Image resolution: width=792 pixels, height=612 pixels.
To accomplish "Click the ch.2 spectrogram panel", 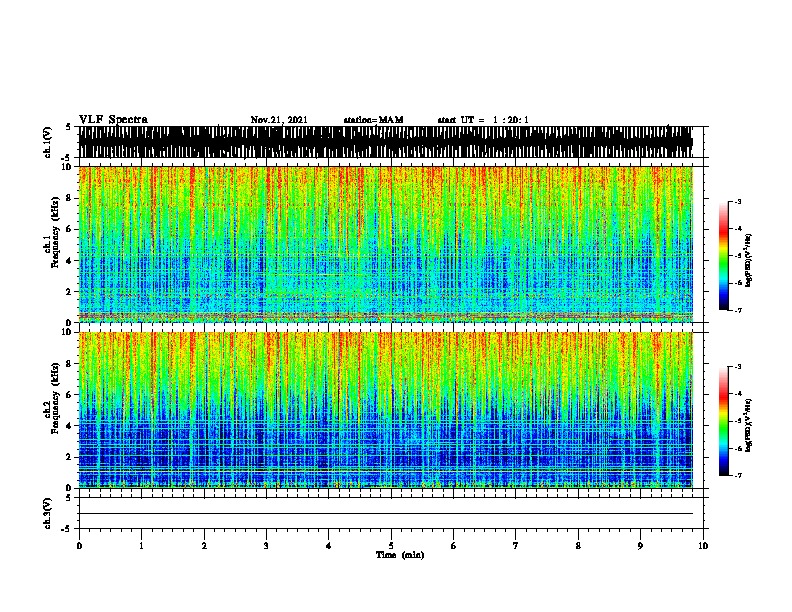I will coord(386,410).
